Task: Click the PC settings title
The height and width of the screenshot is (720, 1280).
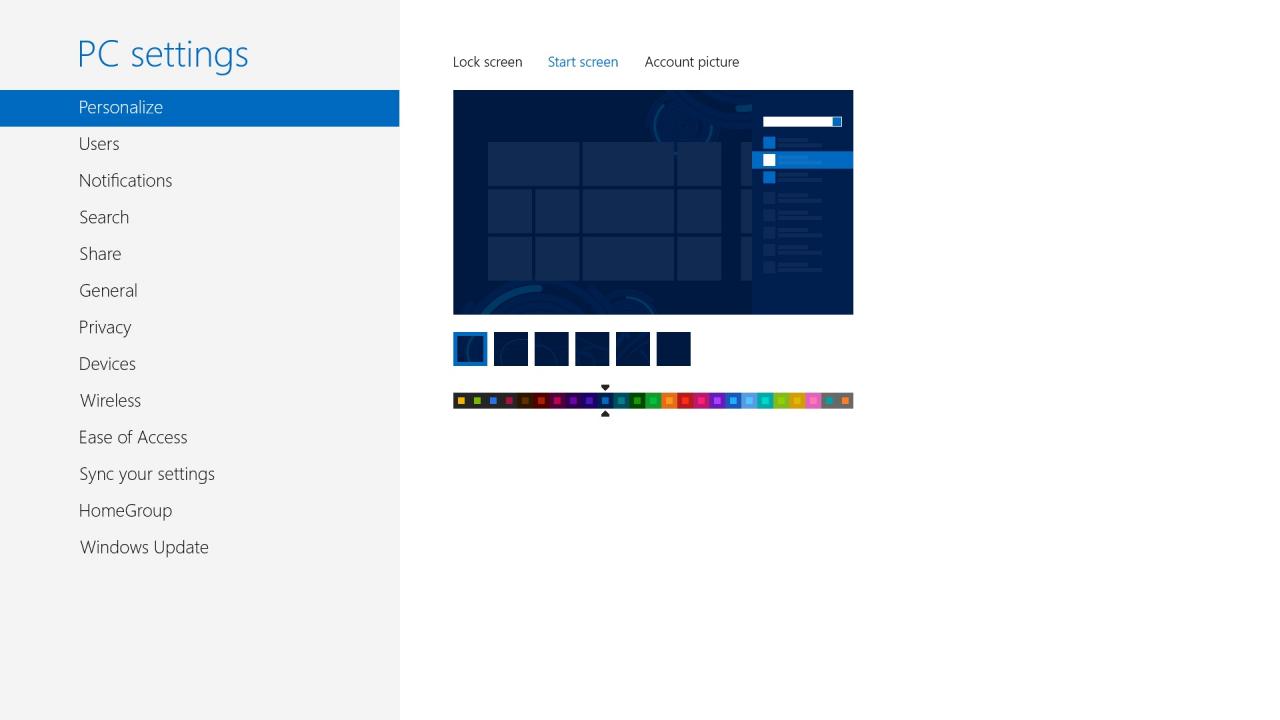Action: coord(163,55)
